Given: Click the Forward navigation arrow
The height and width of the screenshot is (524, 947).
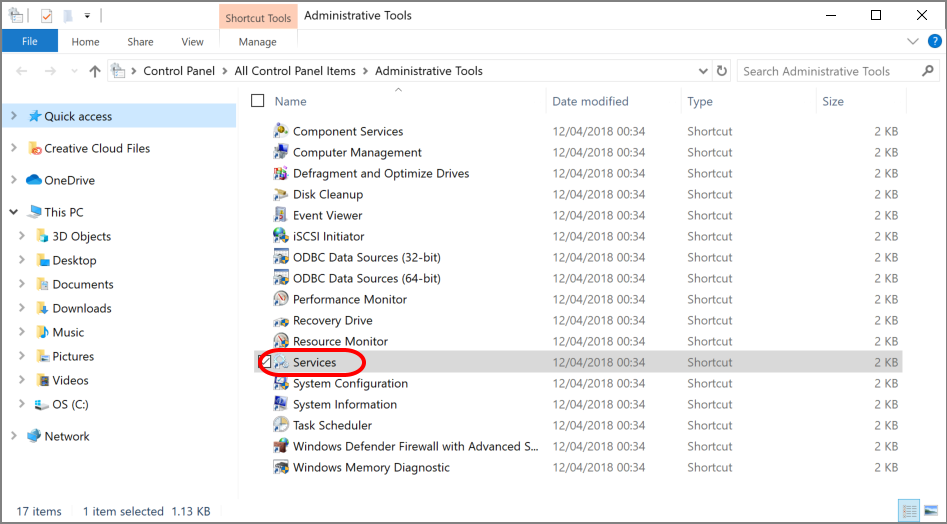Looking at the screenshot, I should pos(50,71).
